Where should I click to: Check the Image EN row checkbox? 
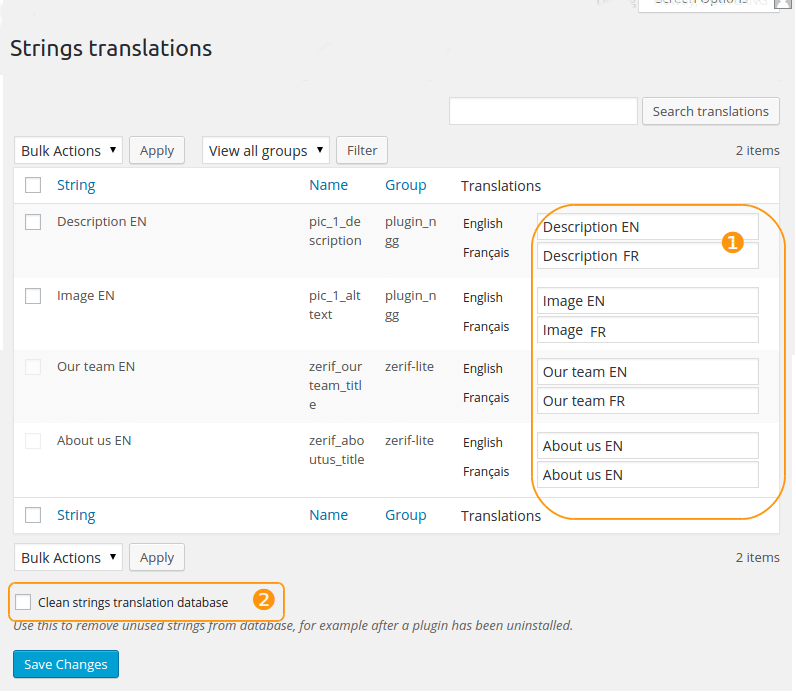[x=33, y=296]
